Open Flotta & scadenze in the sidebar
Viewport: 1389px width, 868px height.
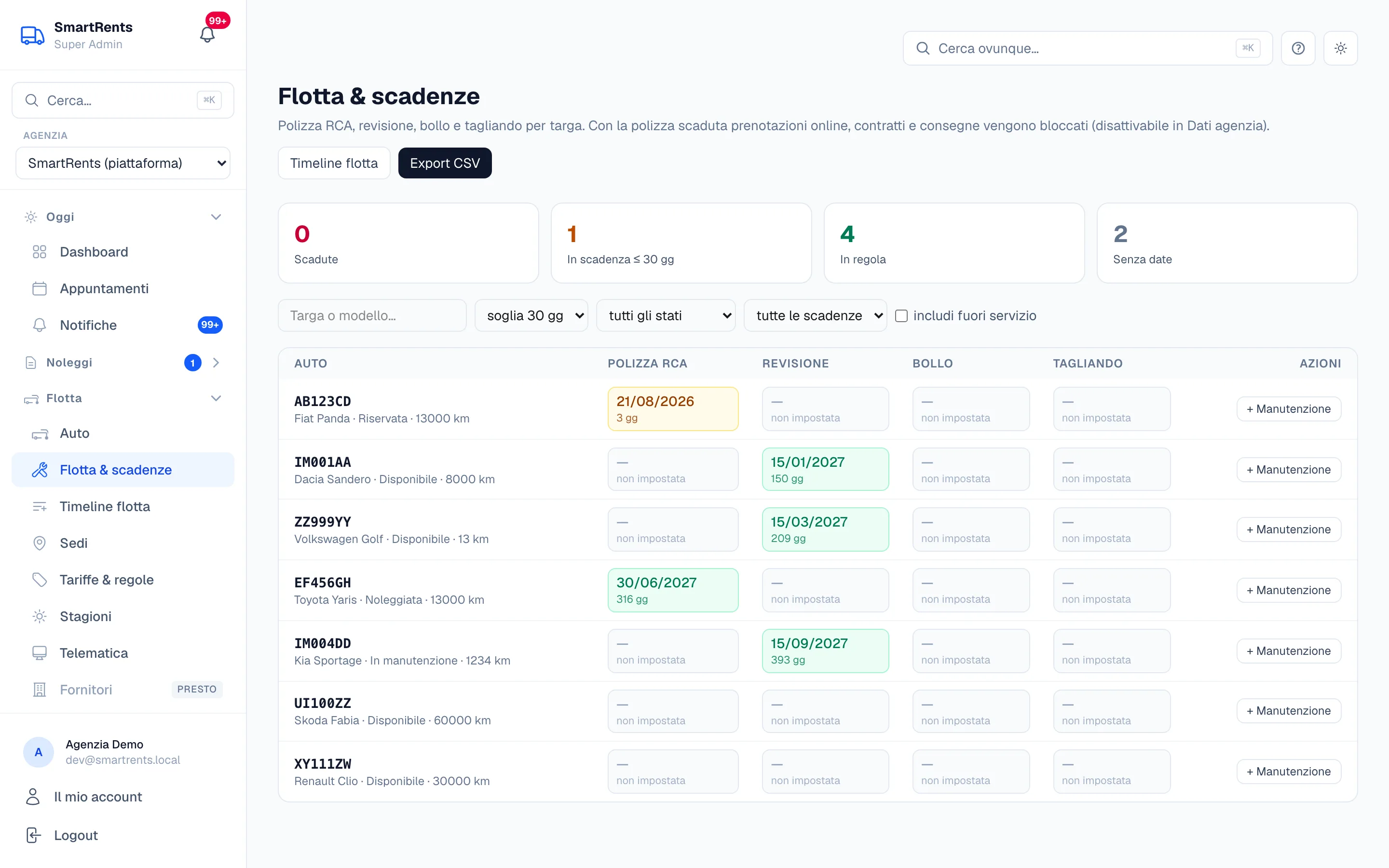(123, 470)
